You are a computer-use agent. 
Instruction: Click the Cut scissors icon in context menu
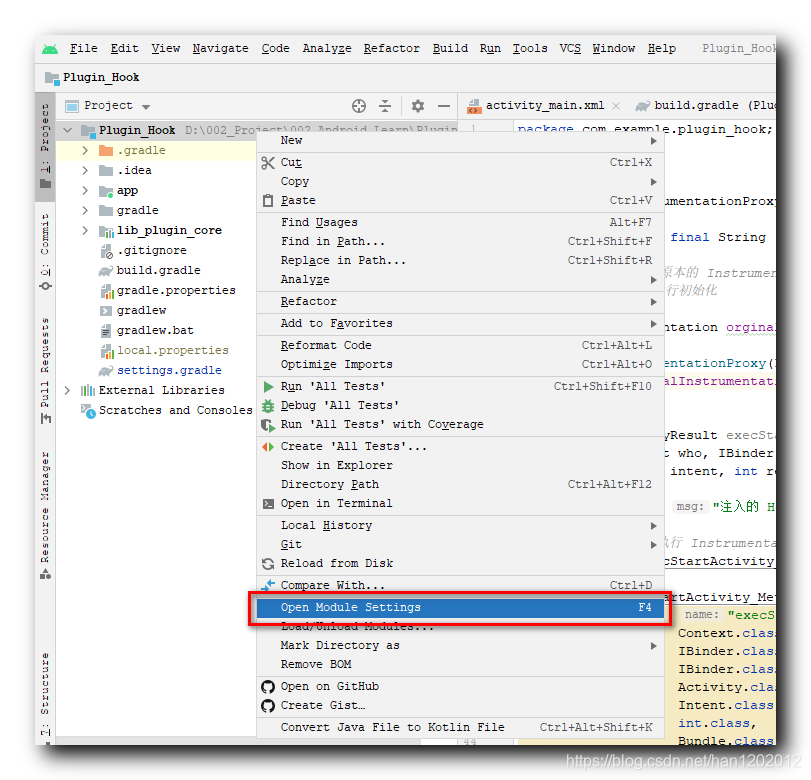pyautogui.click(x=268, y=163)
